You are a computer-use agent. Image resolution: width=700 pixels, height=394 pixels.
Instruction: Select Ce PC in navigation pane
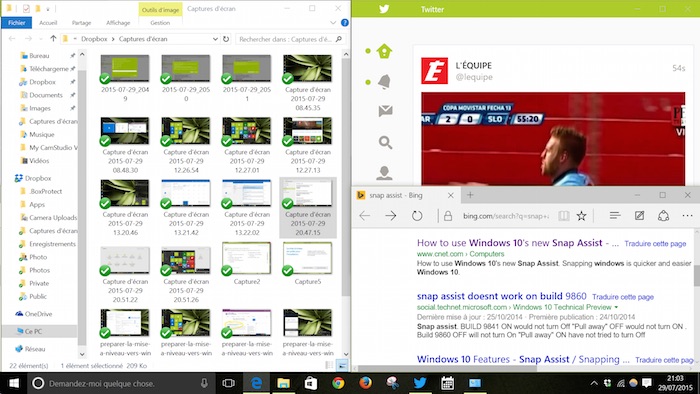[33, 332]
